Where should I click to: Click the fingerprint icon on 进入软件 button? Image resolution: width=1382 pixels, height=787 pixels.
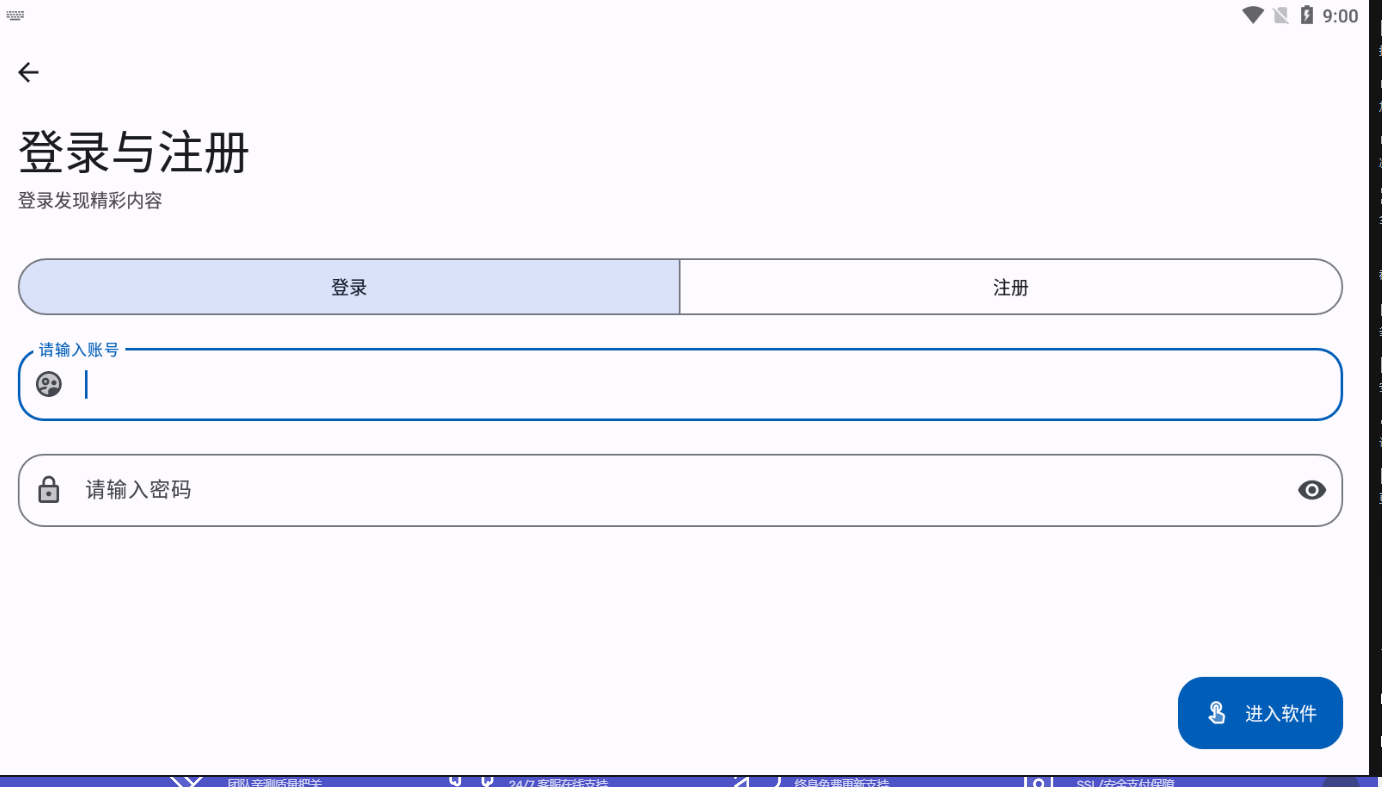coord(1217,712)
